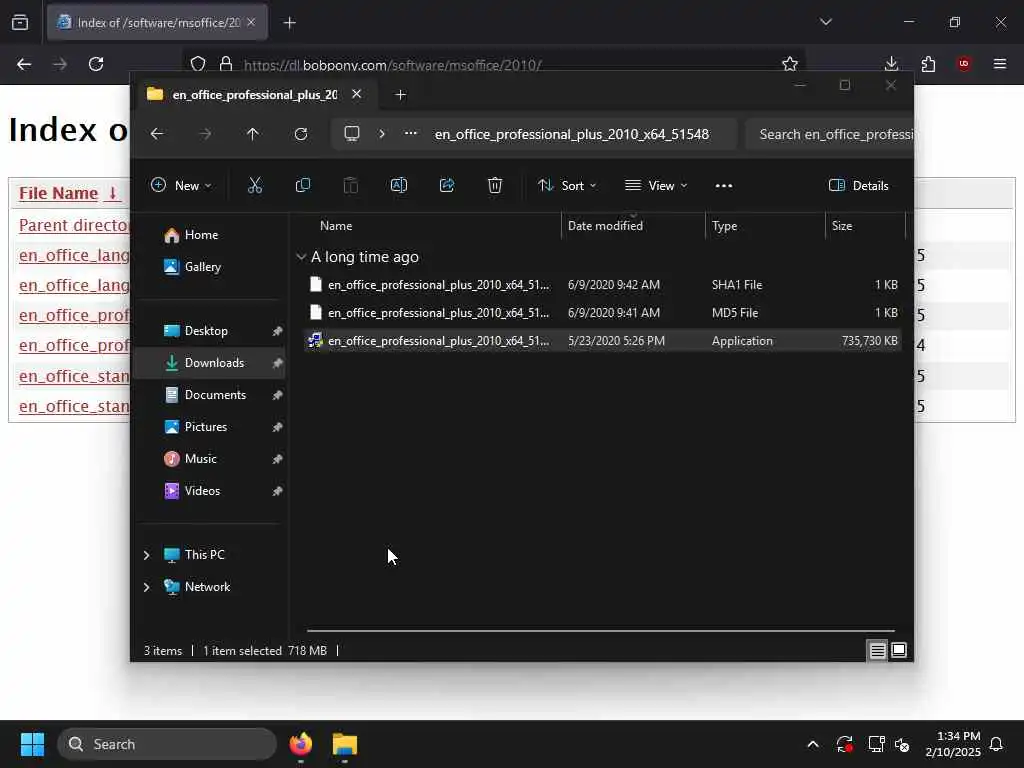Open Documents in the navigation pane
Viewport: 1024px width, 768px height.
point(209,395)
